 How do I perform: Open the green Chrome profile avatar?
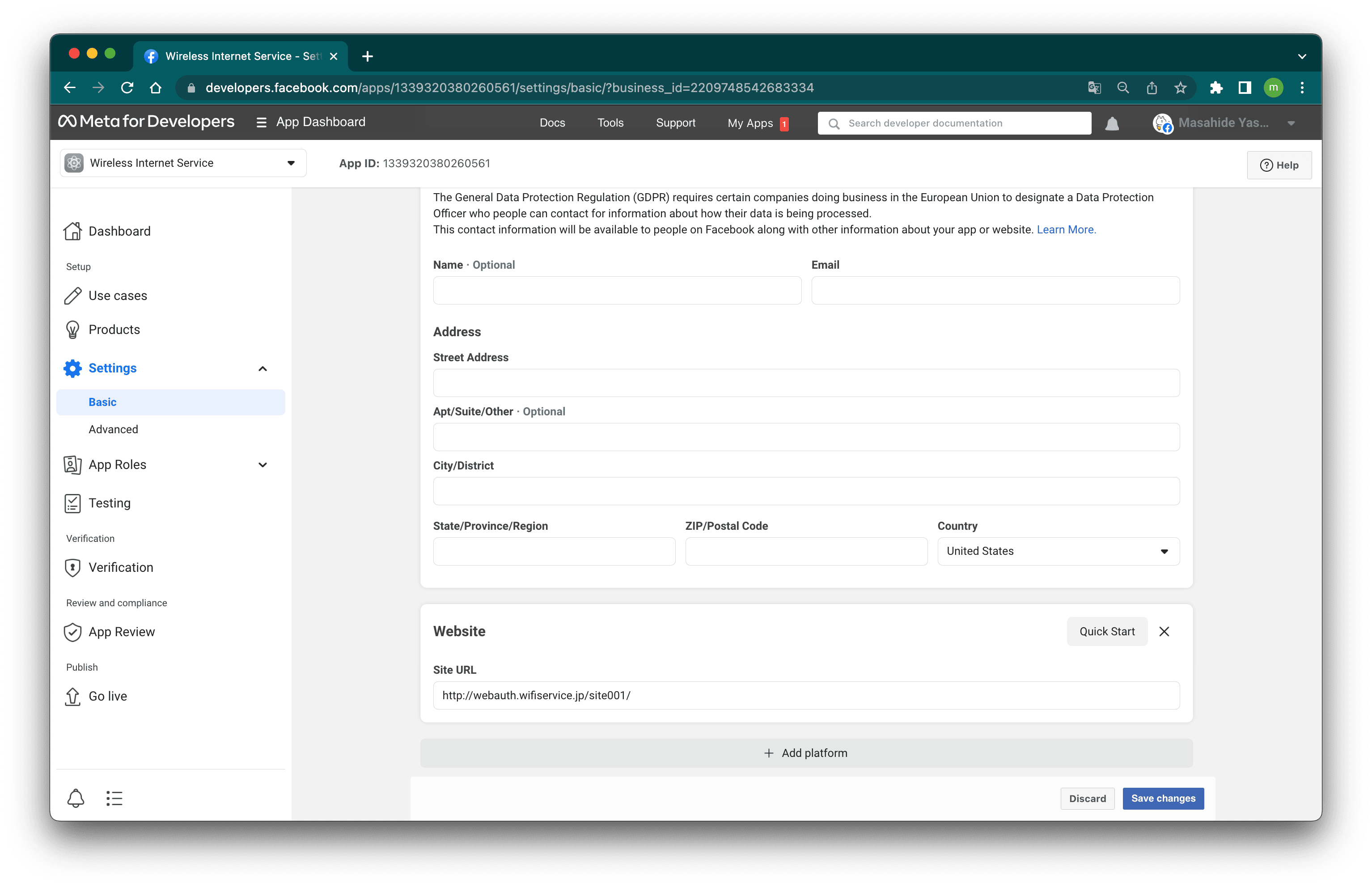(x=1274, y=88)
